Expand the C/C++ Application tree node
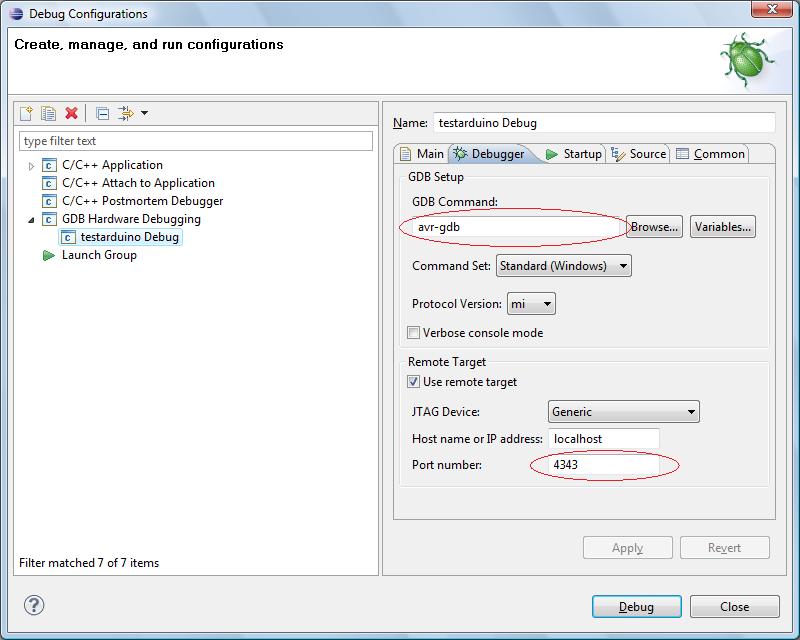This screenshot has width=800, height=640. point(32,166)
